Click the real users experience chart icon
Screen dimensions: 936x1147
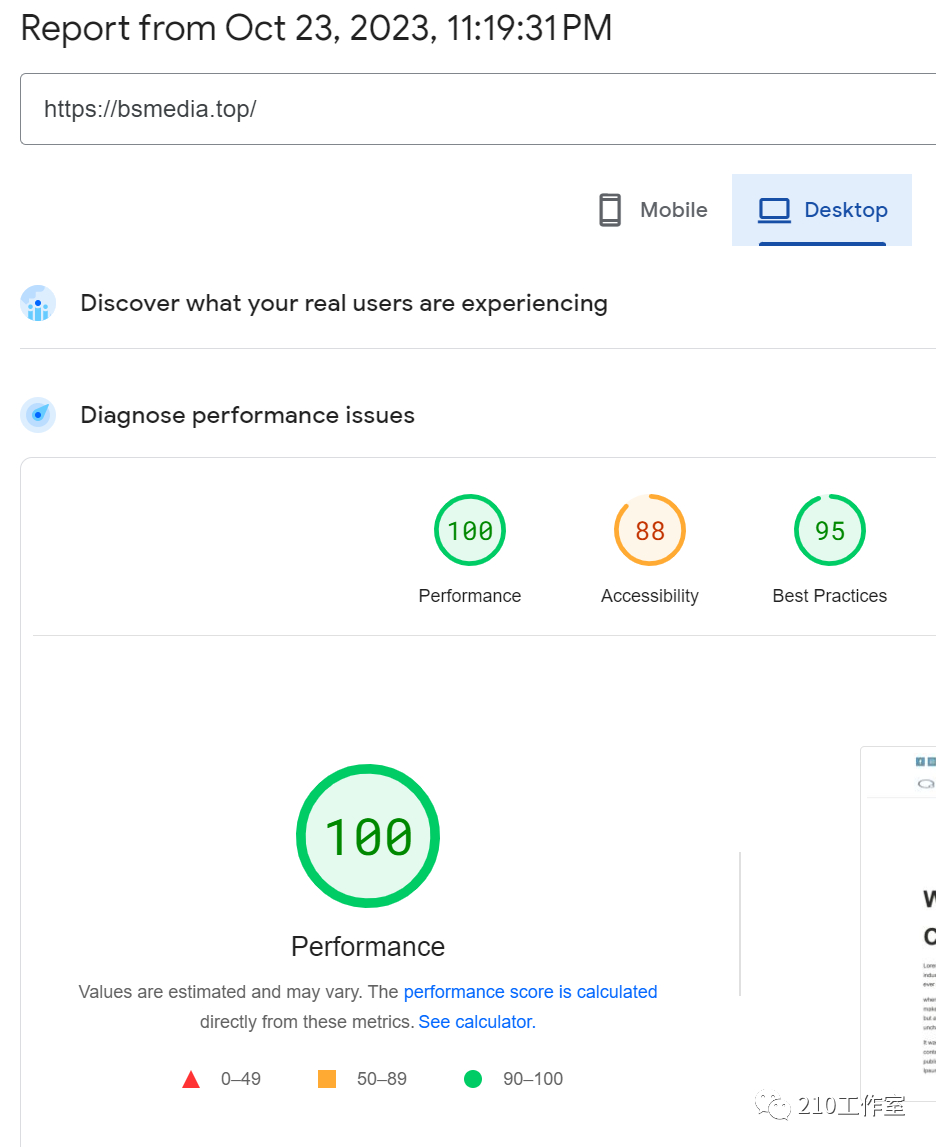[38, 303]
